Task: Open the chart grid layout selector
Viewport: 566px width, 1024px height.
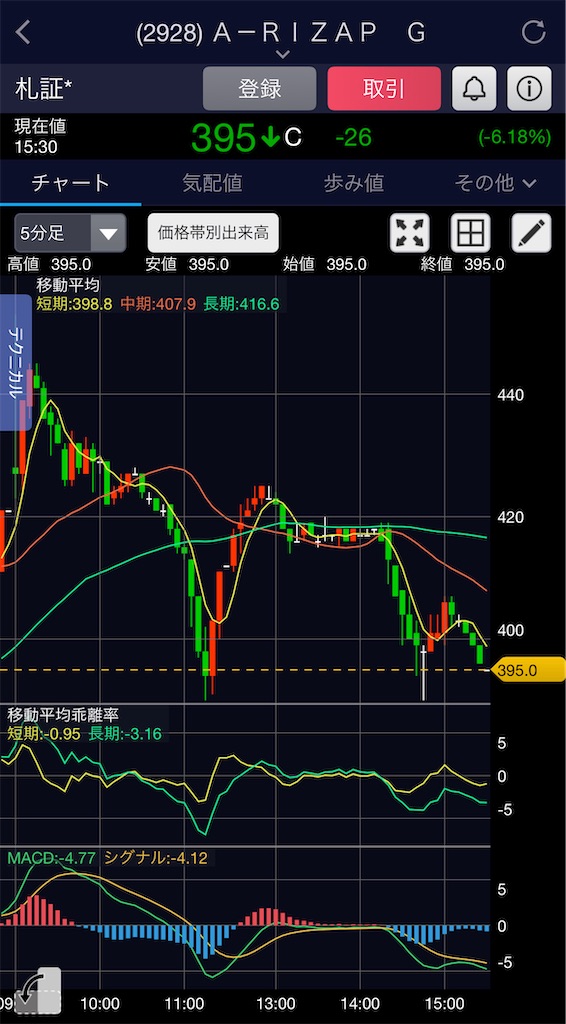Action: coord(471,232)
